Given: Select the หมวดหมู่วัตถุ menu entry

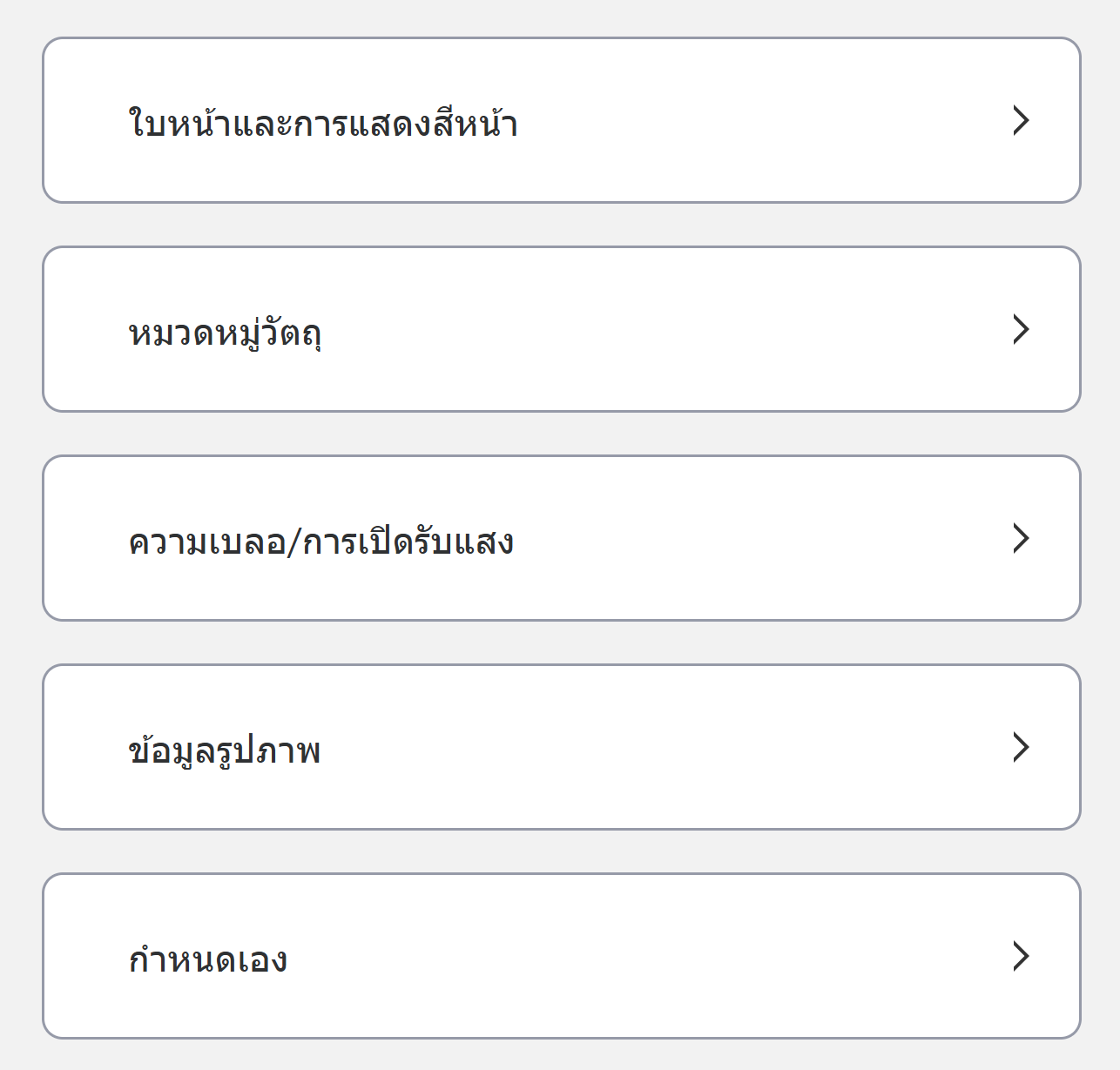Looking at the screenshot, I should click(x=561, y=329).
